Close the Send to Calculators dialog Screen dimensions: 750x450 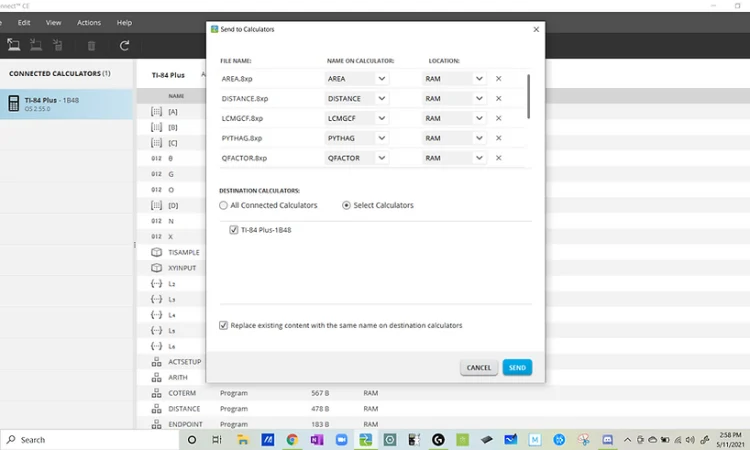pyautogui.click(x=536, y=29)
